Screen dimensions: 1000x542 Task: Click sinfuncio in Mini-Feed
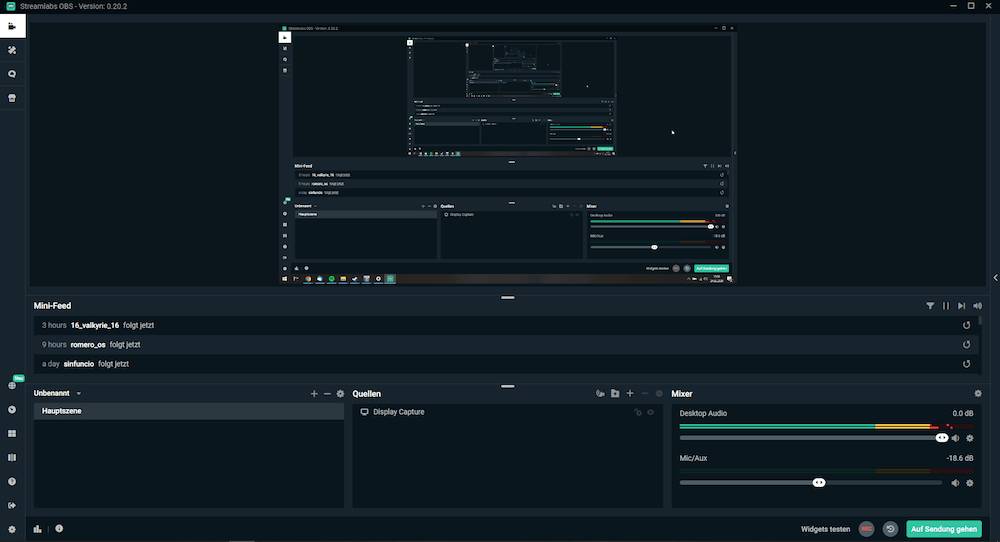[x=78, y=364]
